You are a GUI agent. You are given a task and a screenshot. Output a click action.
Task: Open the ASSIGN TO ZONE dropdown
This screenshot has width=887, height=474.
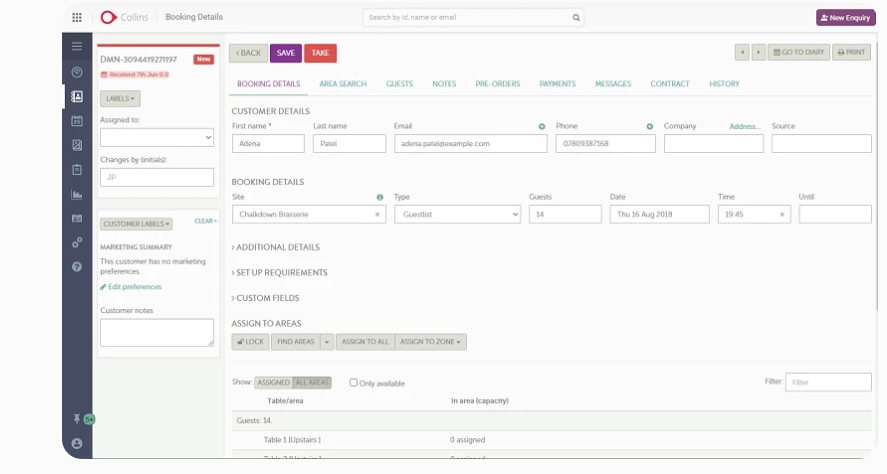430,342
